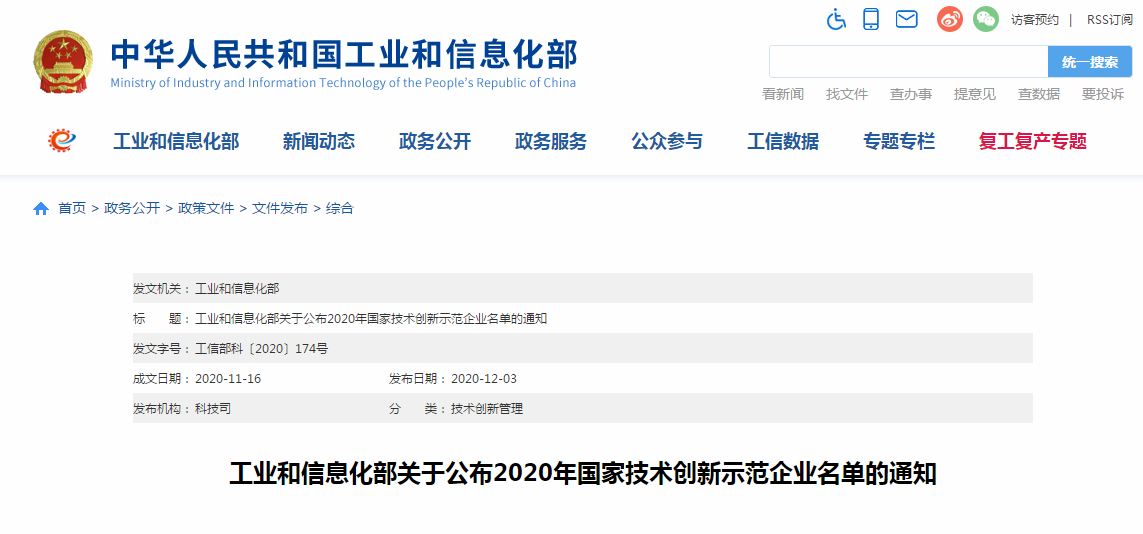Open the mobile version phone icon
Image resolution: width=1143 pixels, height=534 pixels.
coord(871,19)
